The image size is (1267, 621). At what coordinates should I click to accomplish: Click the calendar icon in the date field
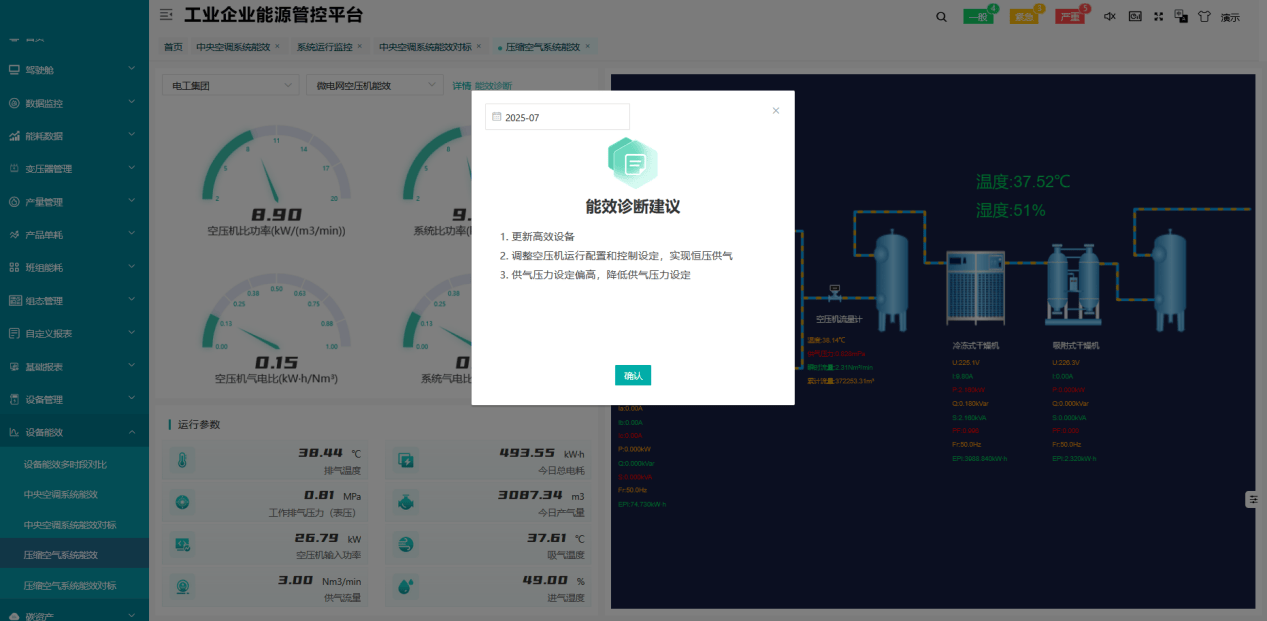496,117
